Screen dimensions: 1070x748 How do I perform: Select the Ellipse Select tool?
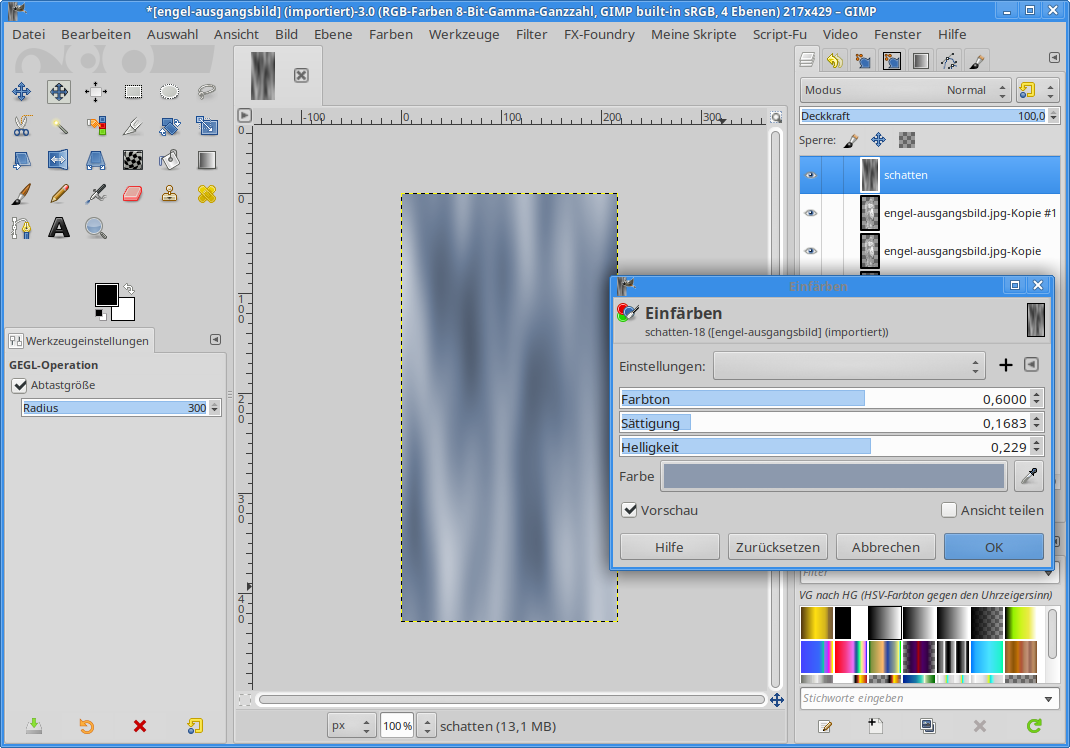point(170,92)
